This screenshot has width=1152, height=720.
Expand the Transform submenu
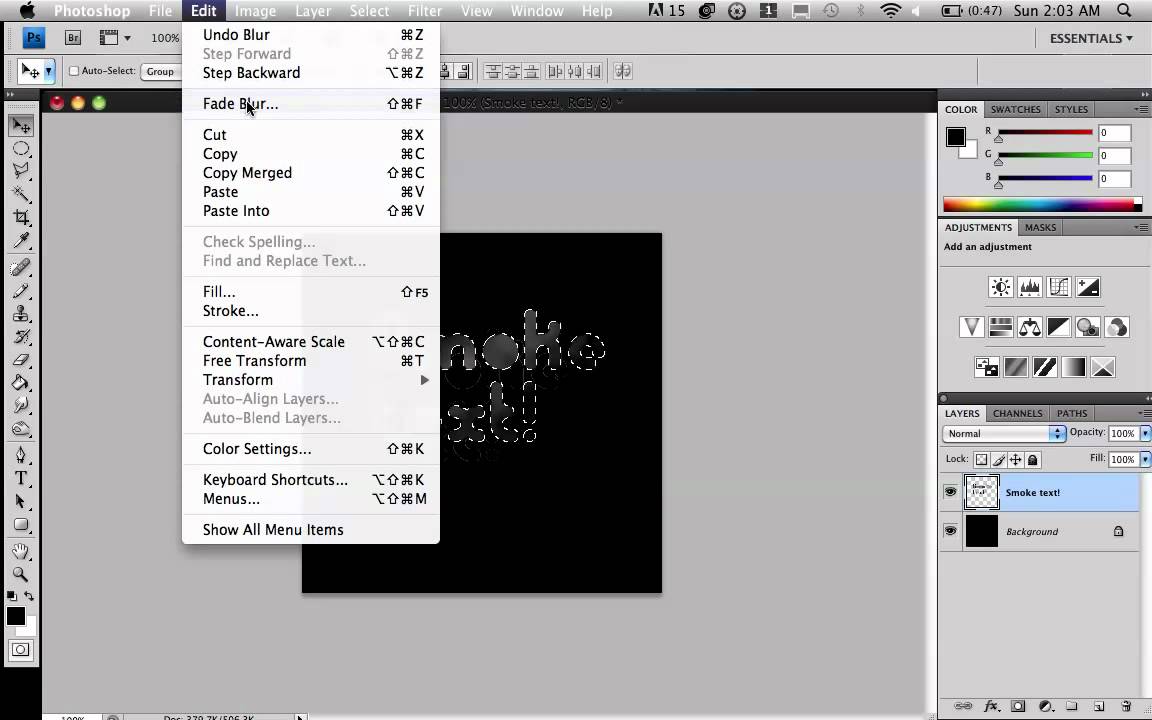tap(310, 380)
